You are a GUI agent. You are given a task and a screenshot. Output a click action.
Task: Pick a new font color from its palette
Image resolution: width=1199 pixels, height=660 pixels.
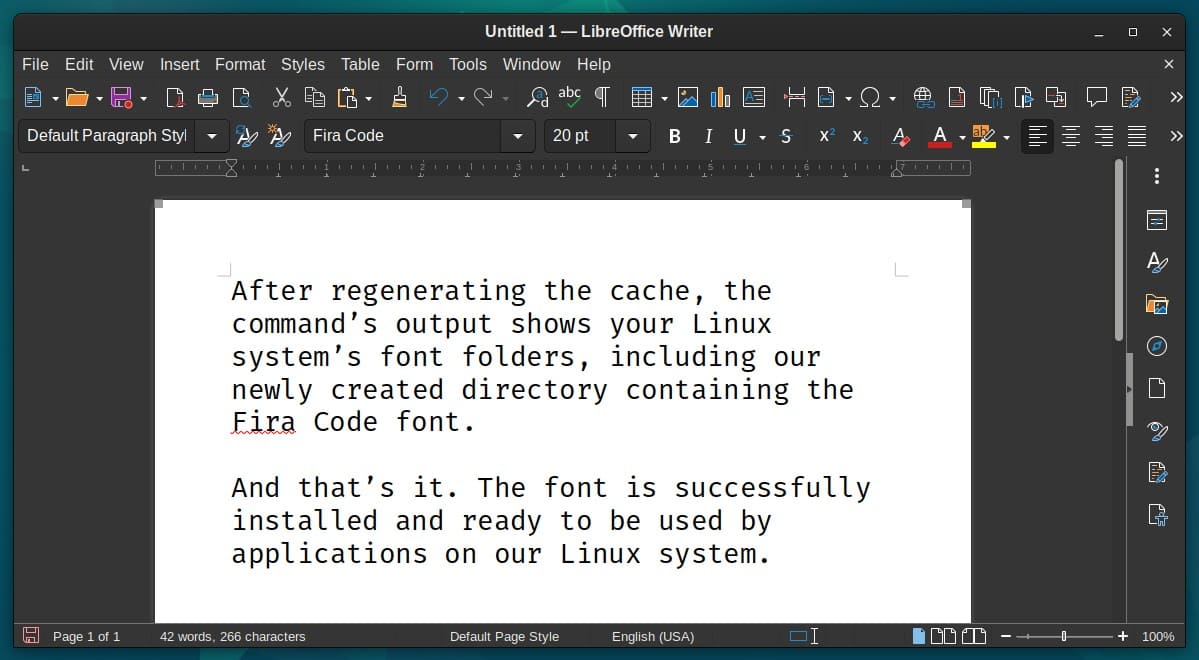tap(959, 136)
